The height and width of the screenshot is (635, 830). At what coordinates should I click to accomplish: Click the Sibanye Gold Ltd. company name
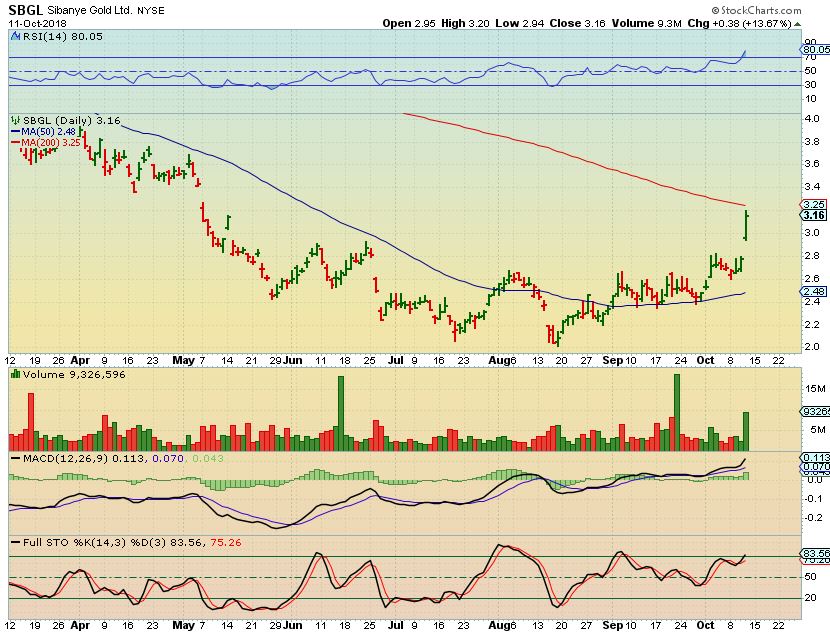(x=89, y=11)
